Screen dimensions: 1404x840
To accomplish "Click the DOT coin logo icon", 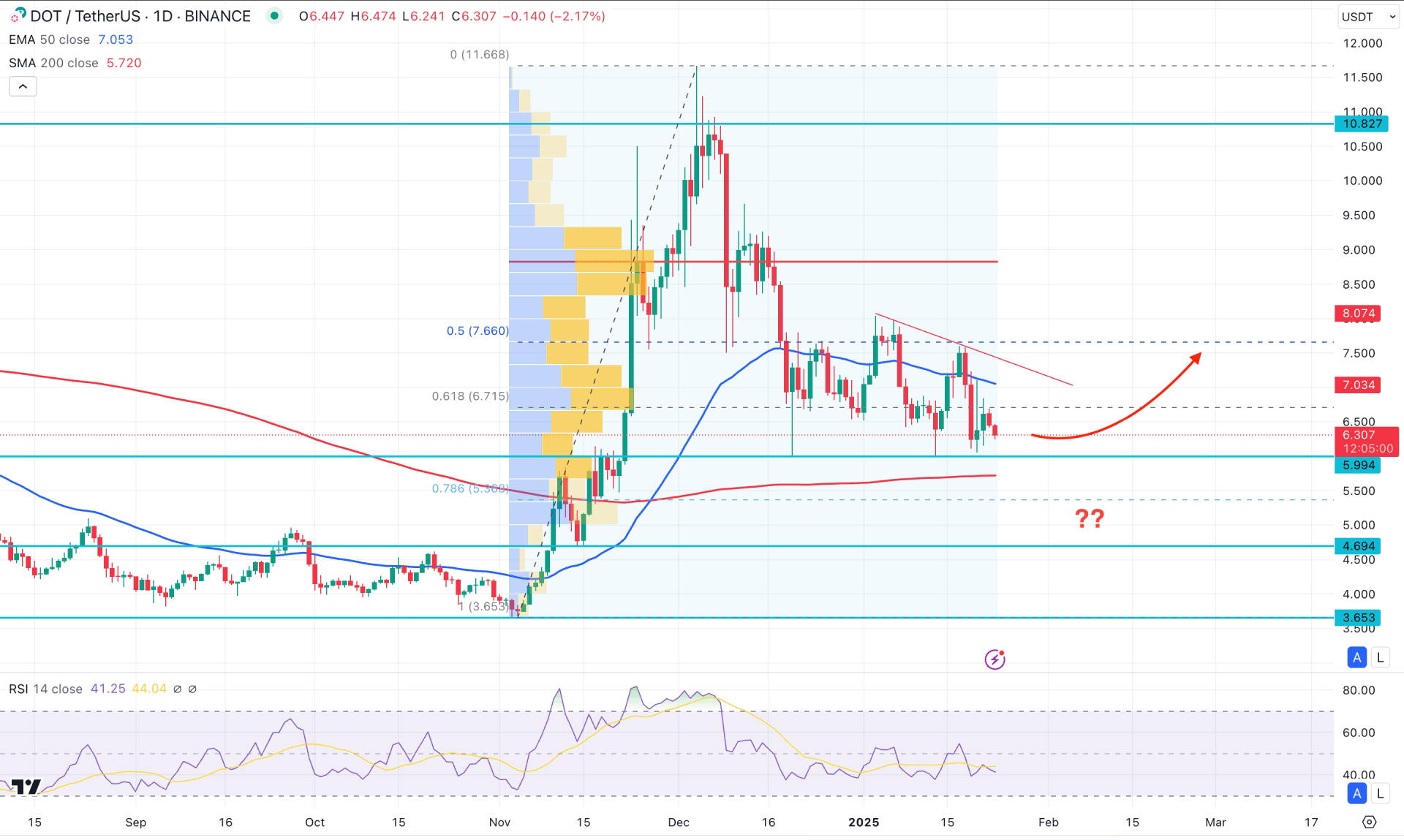I will point(18,15).
